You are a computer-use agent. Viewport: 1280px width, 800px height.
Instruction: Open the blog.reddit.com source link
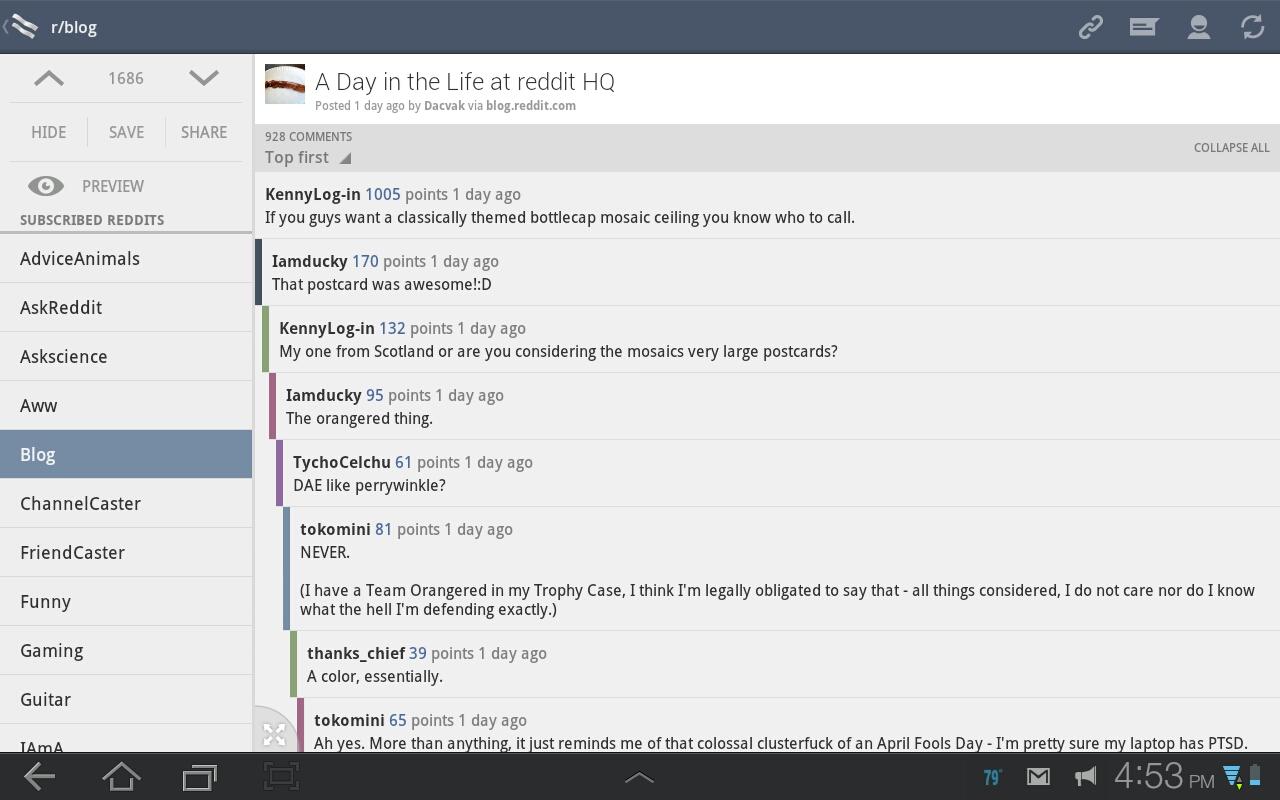click(530, 106)
